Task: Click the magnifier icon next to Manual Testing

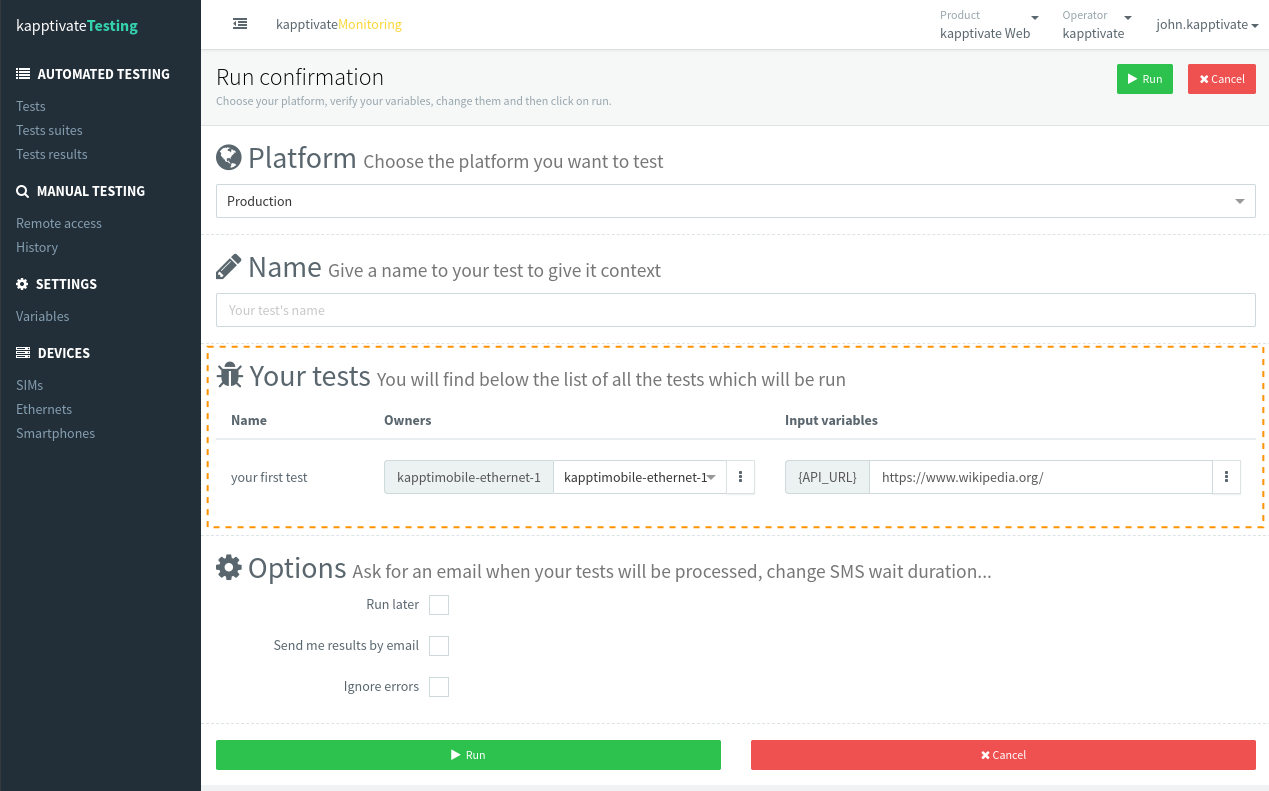Action: [22, 191]
